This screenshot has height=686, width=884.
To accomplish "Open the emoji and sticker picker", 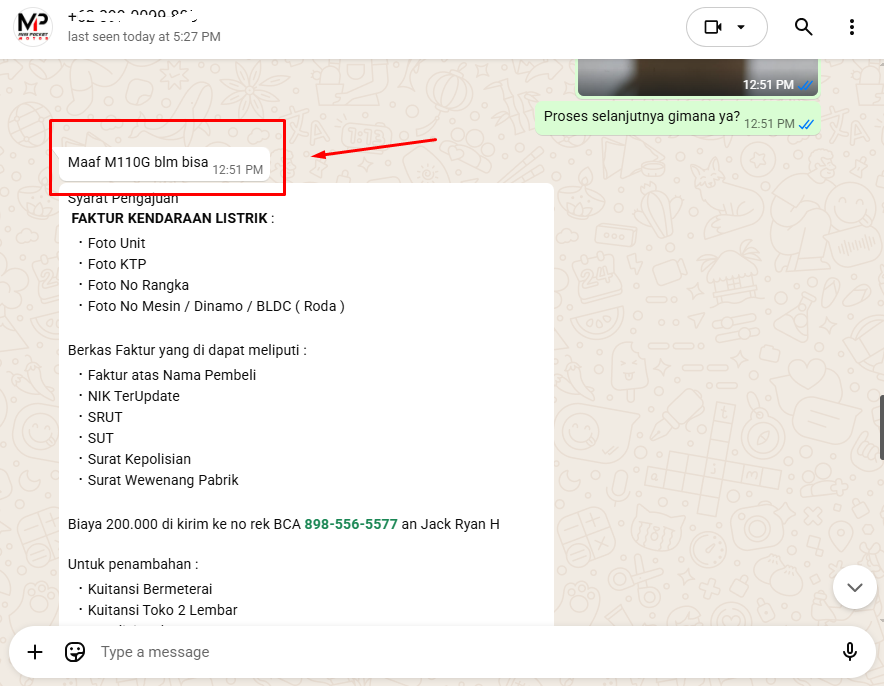I will (x=74, y=652).
